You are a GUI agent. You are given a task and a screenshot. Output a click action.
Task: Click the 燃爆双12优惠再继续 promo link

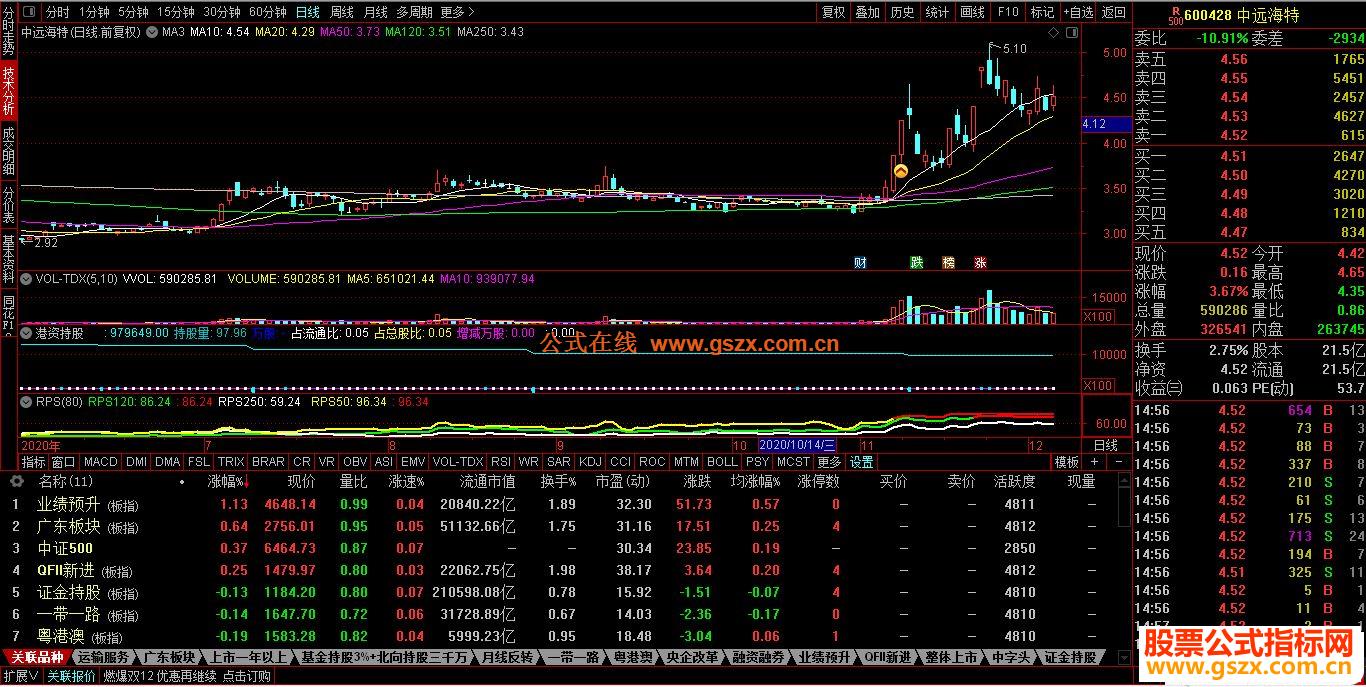pyautogui.click(x=160, y=676)
